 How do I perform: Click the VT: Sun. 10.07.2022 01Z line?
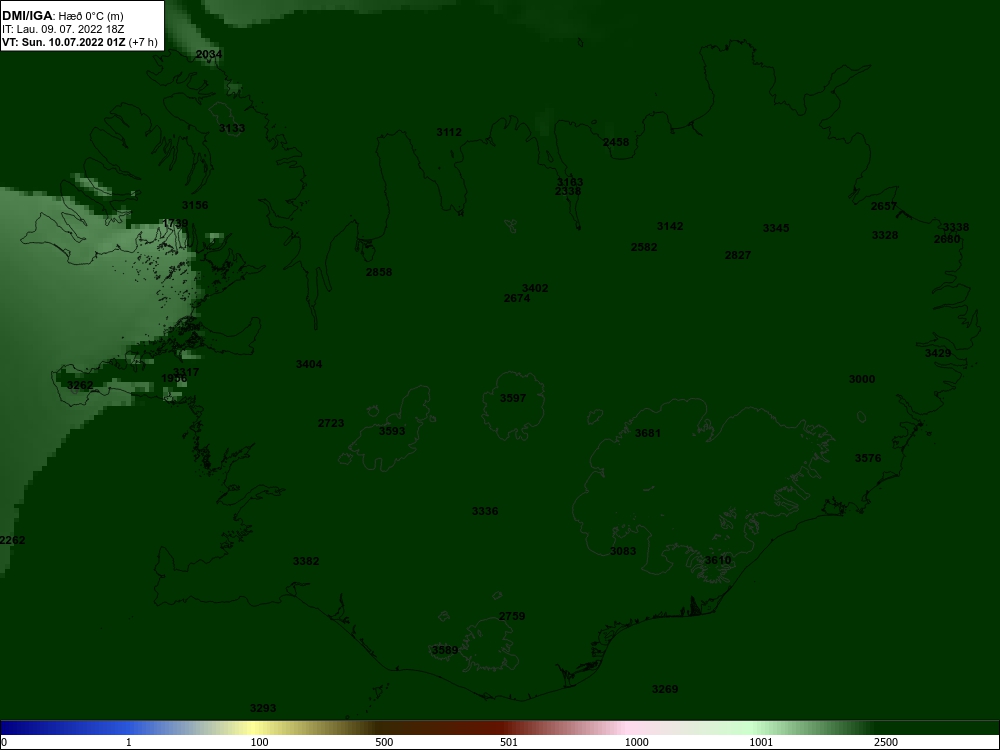(80, 42)
